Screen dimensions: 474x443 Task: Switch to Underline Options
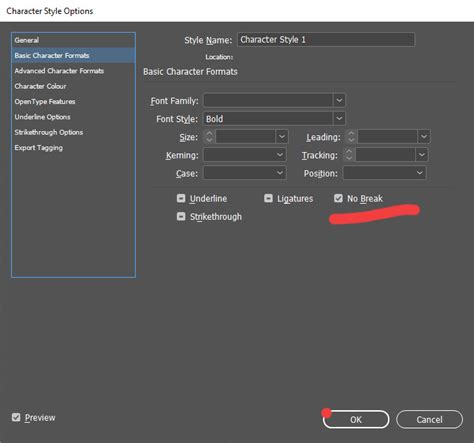(x=73, y=117)
